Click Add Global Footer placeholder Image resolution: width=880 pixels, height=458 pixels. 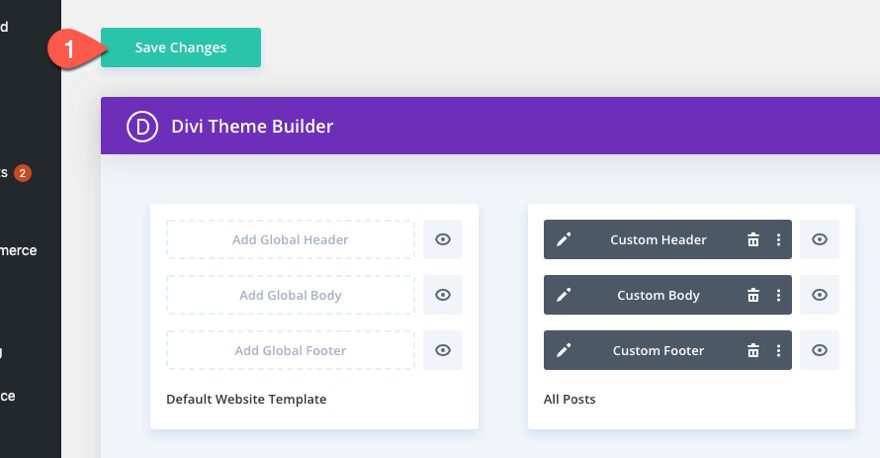[x=290, y=351]
